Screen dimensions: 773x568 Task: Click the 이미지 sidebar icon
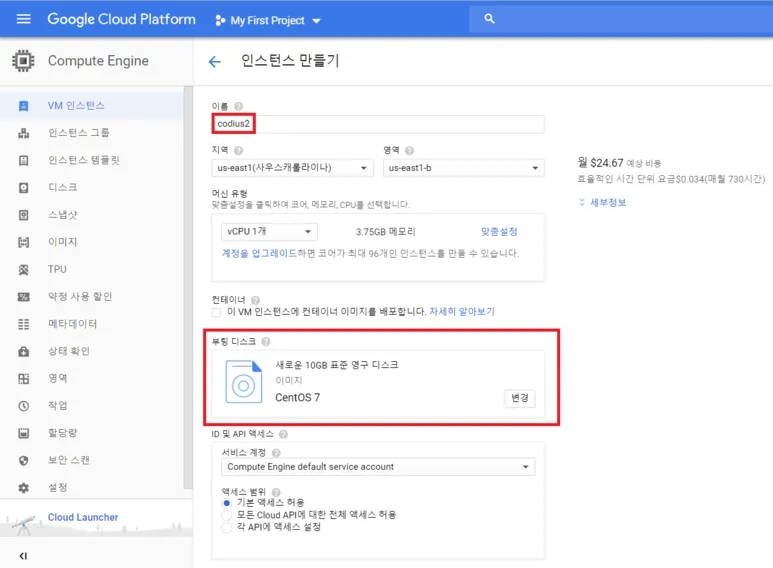tap(23, 242)
